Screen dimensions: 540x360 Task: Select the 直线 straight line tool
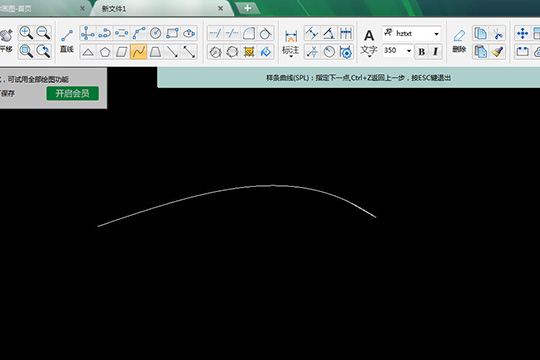(67, 41)
